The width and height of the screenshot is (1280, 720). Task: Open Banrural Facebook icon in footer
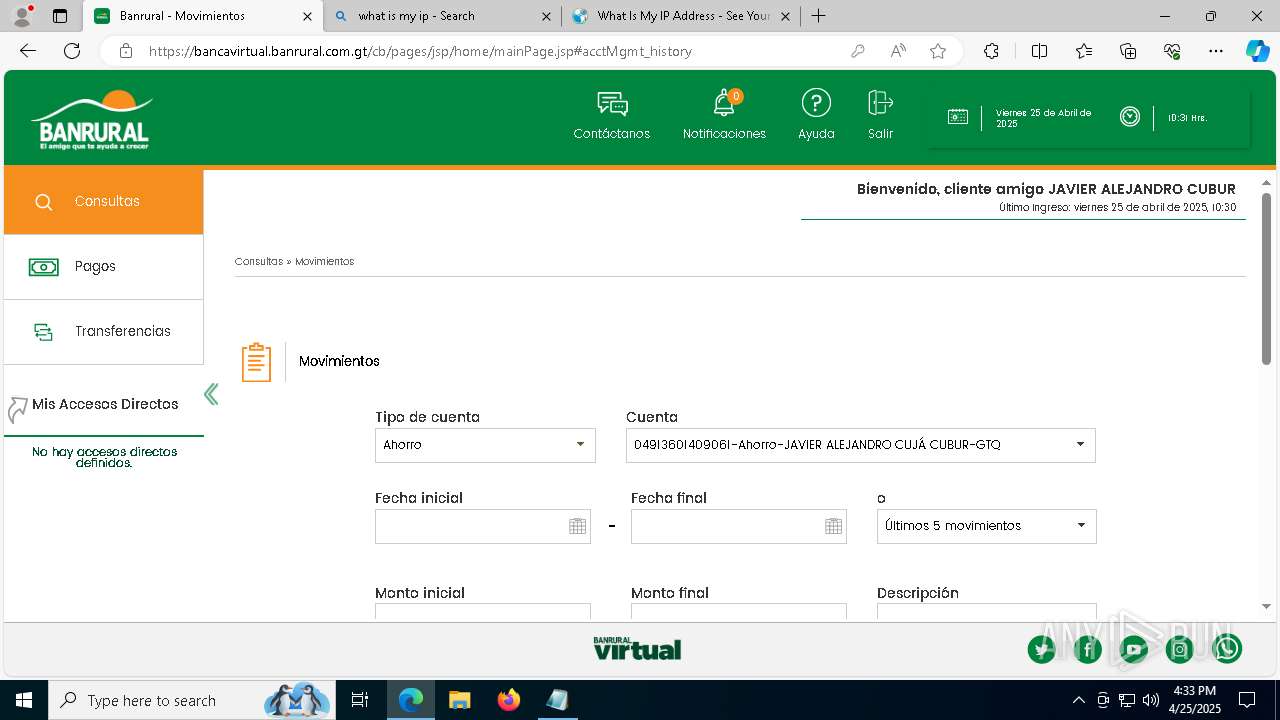tap(1088, 649)
